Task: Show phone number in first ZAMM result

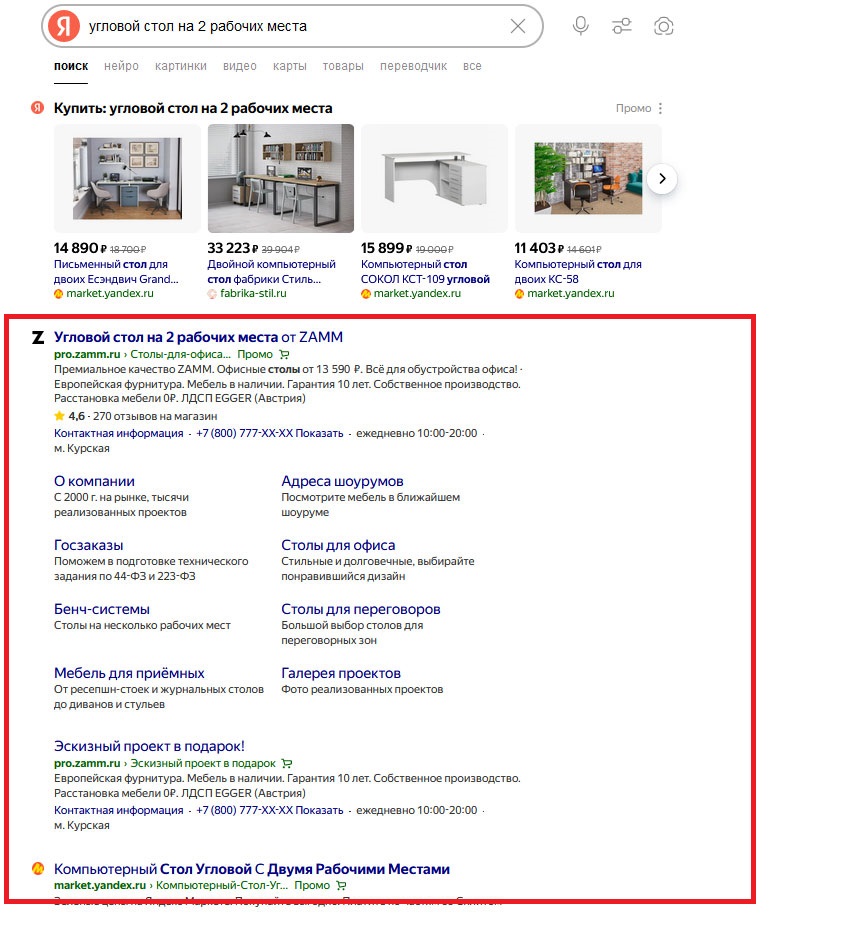Action: [x=319, y=434]
